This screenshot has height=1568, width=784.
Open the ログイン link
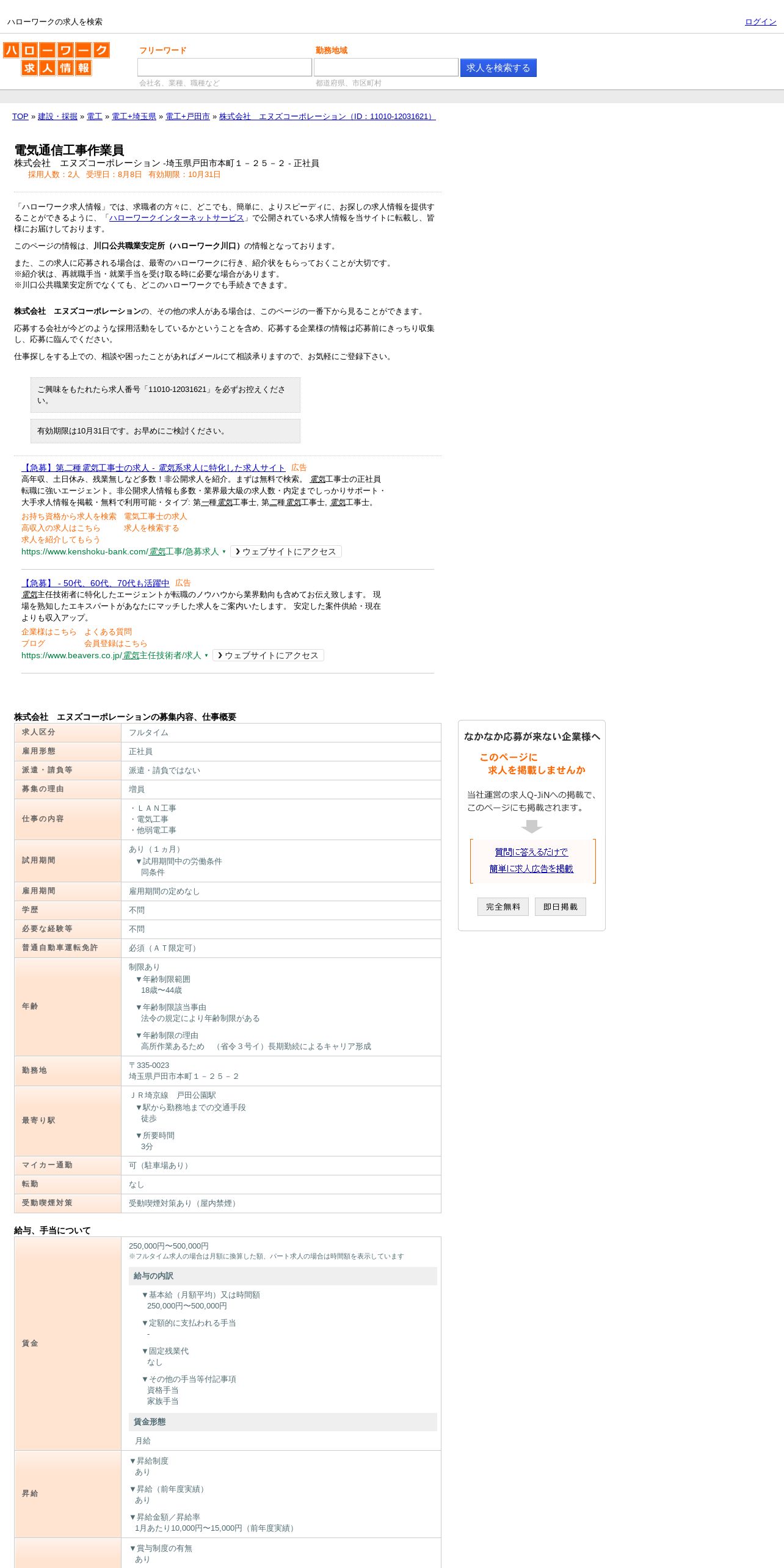760,22
